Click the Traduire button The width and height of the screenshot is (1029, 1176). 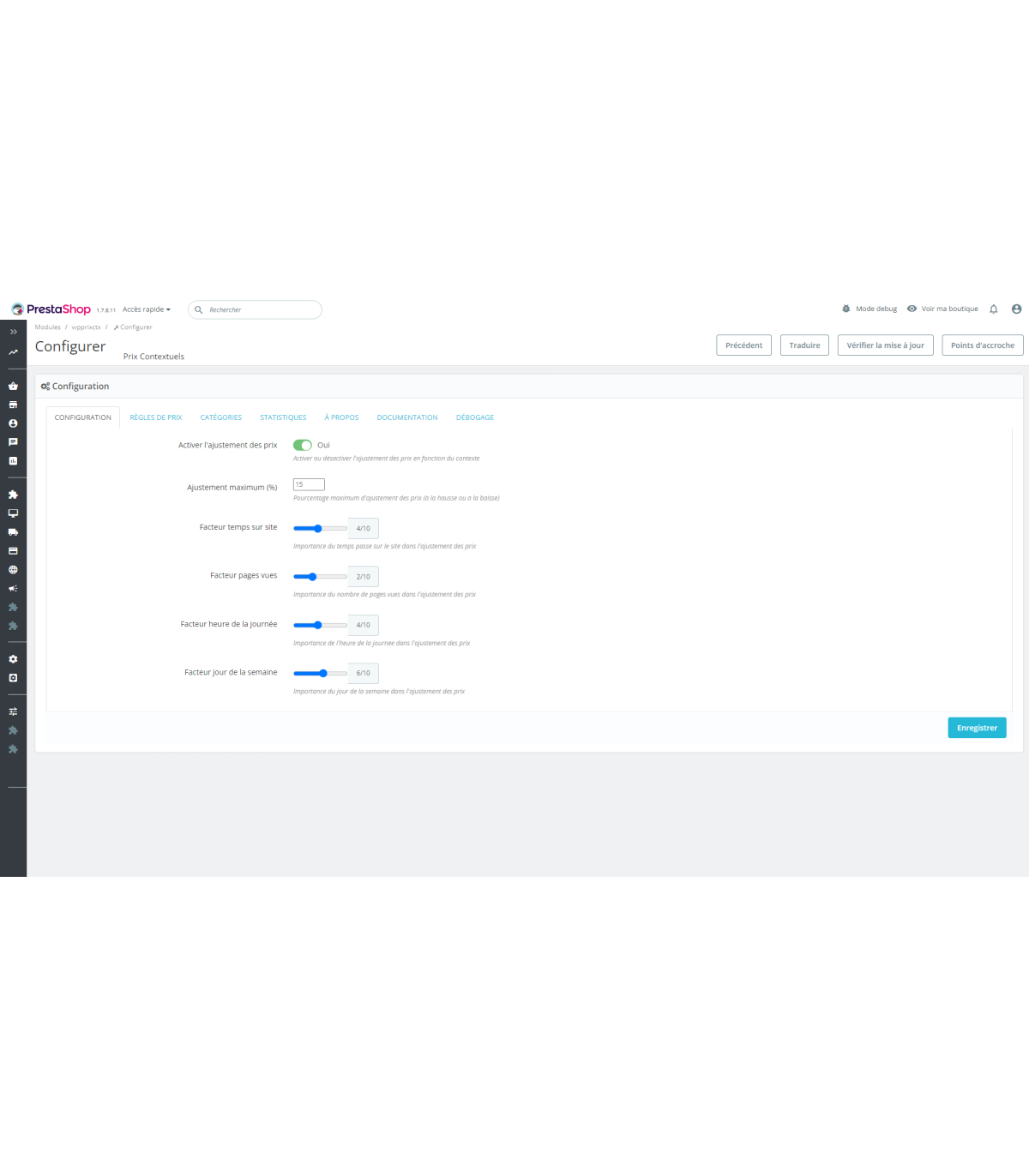click(x=804, y=345)
